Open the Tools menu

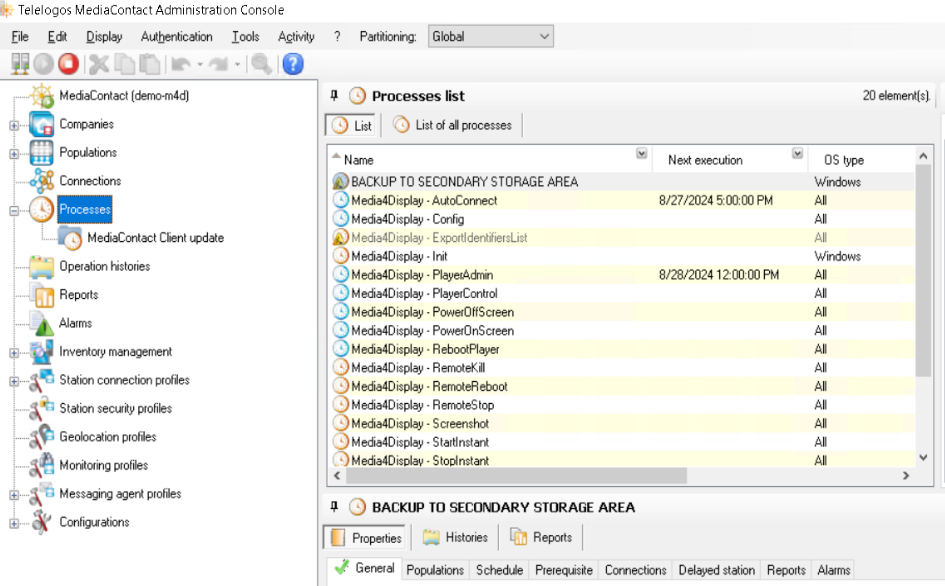[245, 37]
